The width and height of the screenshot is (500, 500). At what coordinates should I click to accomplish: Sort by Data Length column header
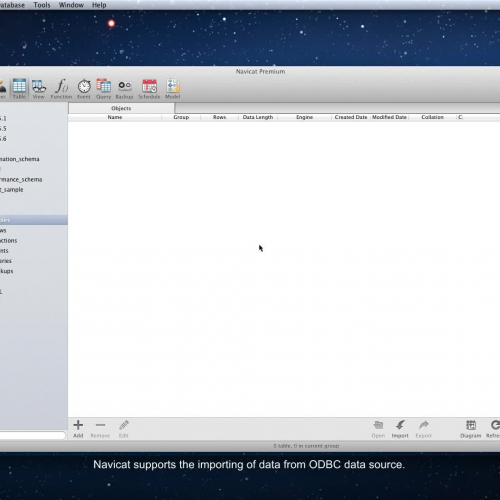(x=258, y=117)
